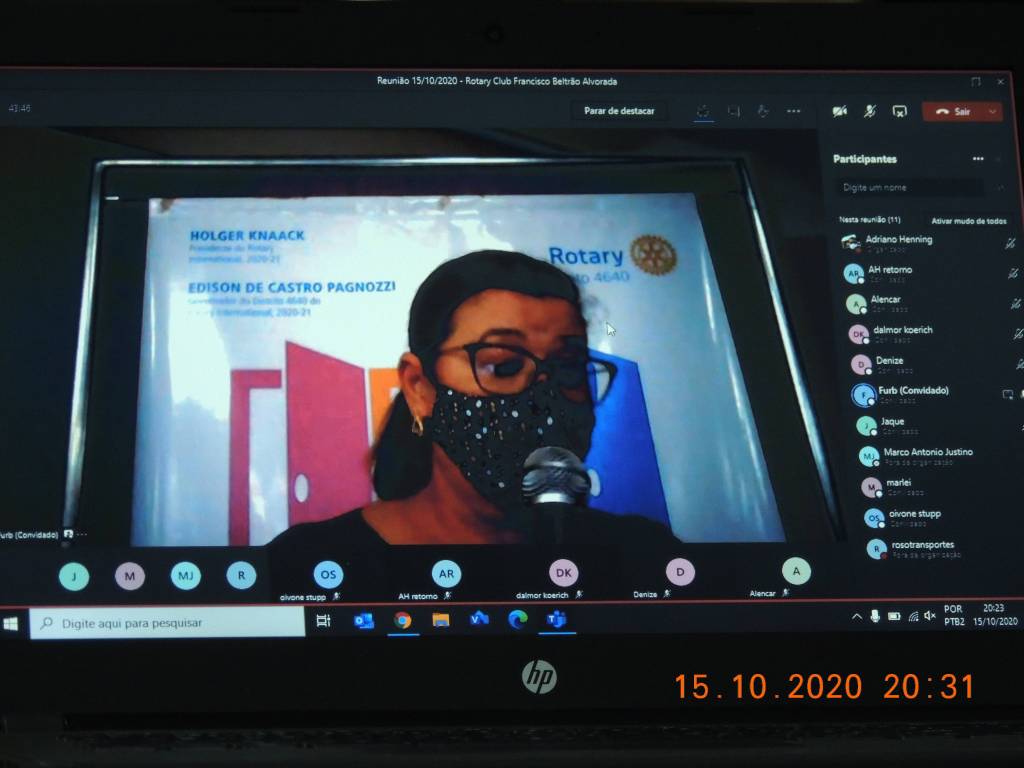Click the DK avatar of dalmor koerich
Viewport: 1024px width, 768px height.
coord(563,573)
